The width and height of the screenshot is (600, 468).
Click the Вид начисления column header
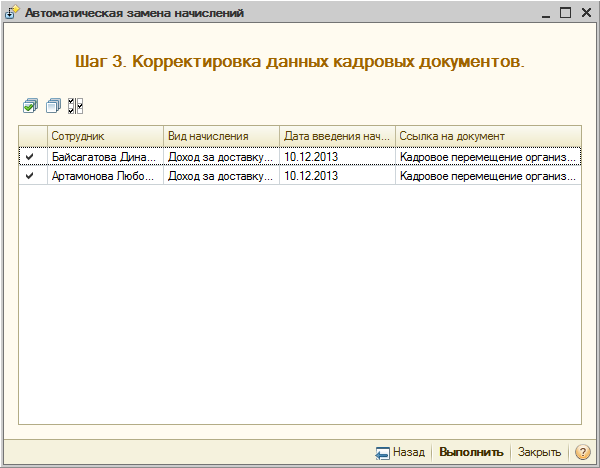click(x=221, y=136)
